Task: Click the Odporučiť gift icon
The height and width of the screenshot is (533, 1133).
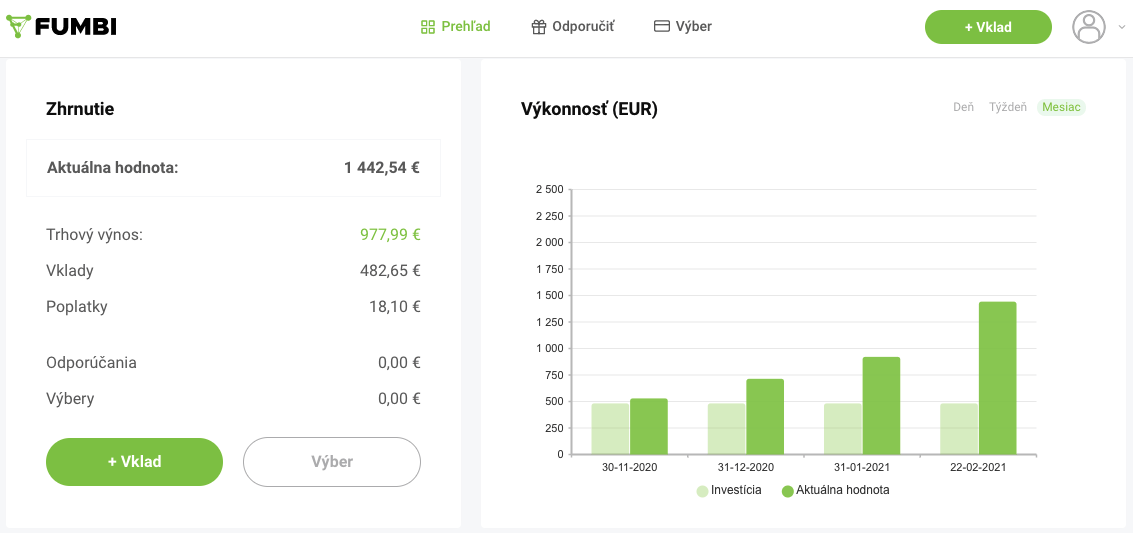Action: point(539,27)
